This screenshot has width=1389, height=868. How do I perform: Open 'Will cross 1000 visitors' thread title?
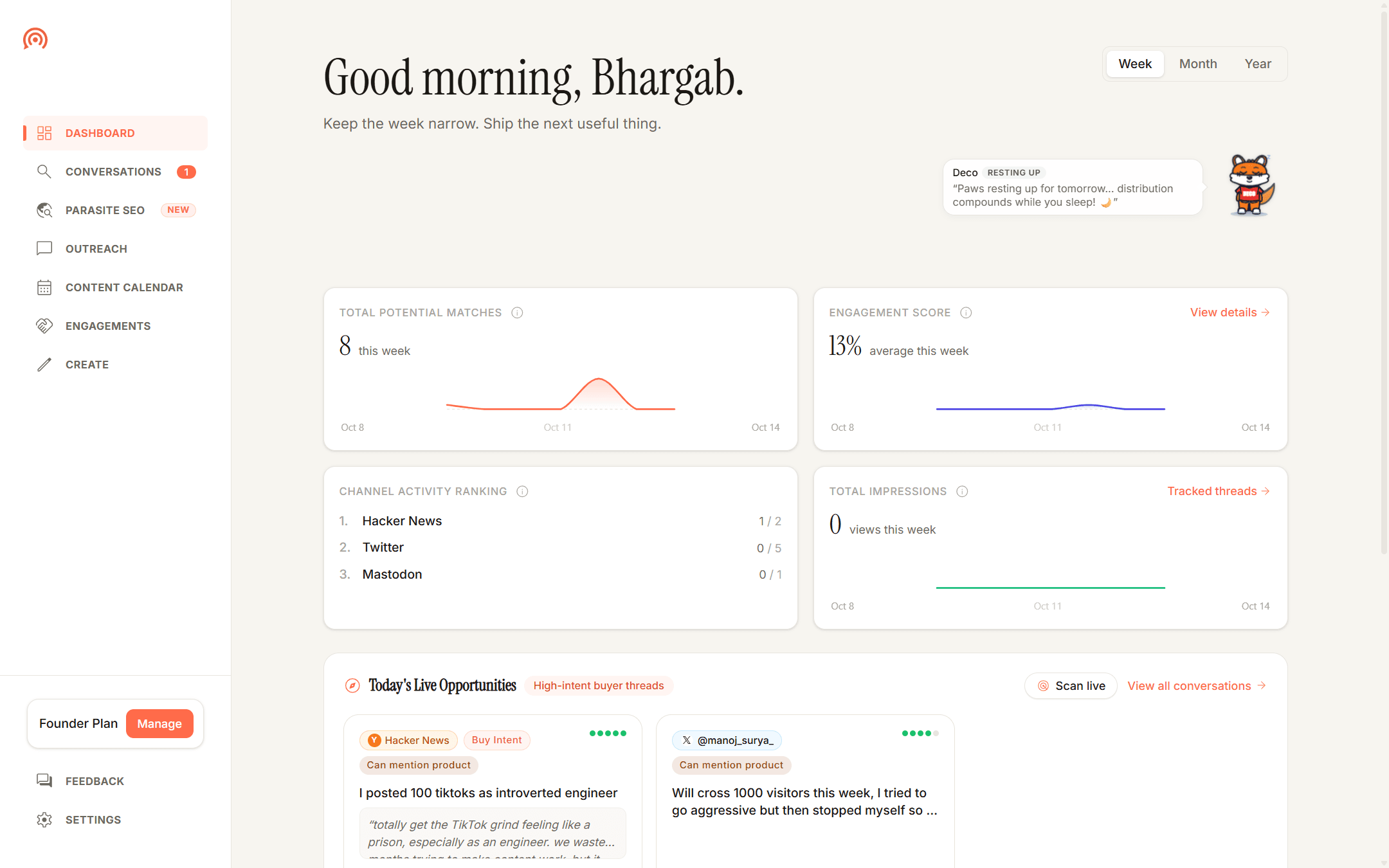pyautogui.click(x=804, y=802)
